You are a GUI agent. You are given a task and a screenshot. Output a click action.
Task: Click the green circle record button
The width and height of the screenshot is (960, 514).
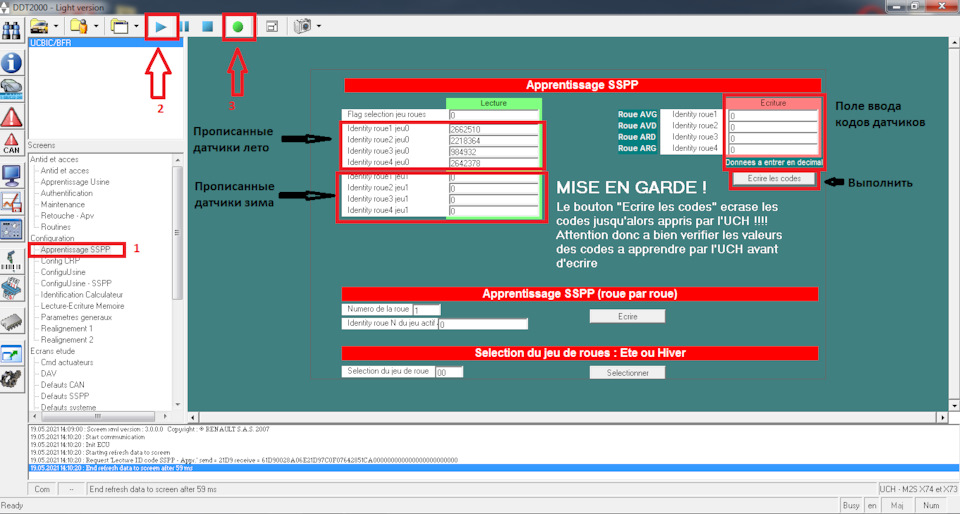[x=238, y=26]
